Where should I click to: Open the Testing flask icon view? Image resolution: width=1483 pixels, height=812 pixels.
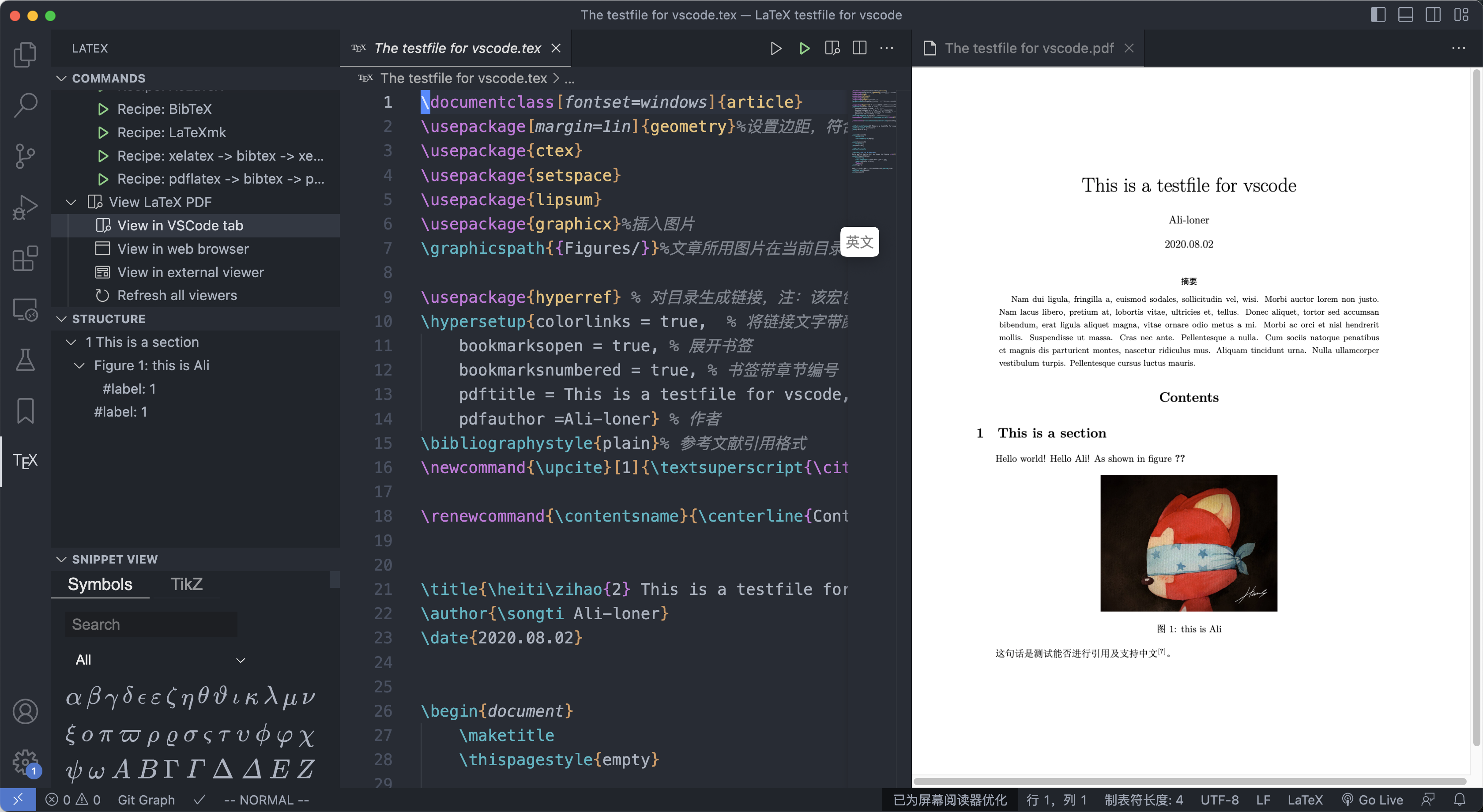[x=25, y=360]
